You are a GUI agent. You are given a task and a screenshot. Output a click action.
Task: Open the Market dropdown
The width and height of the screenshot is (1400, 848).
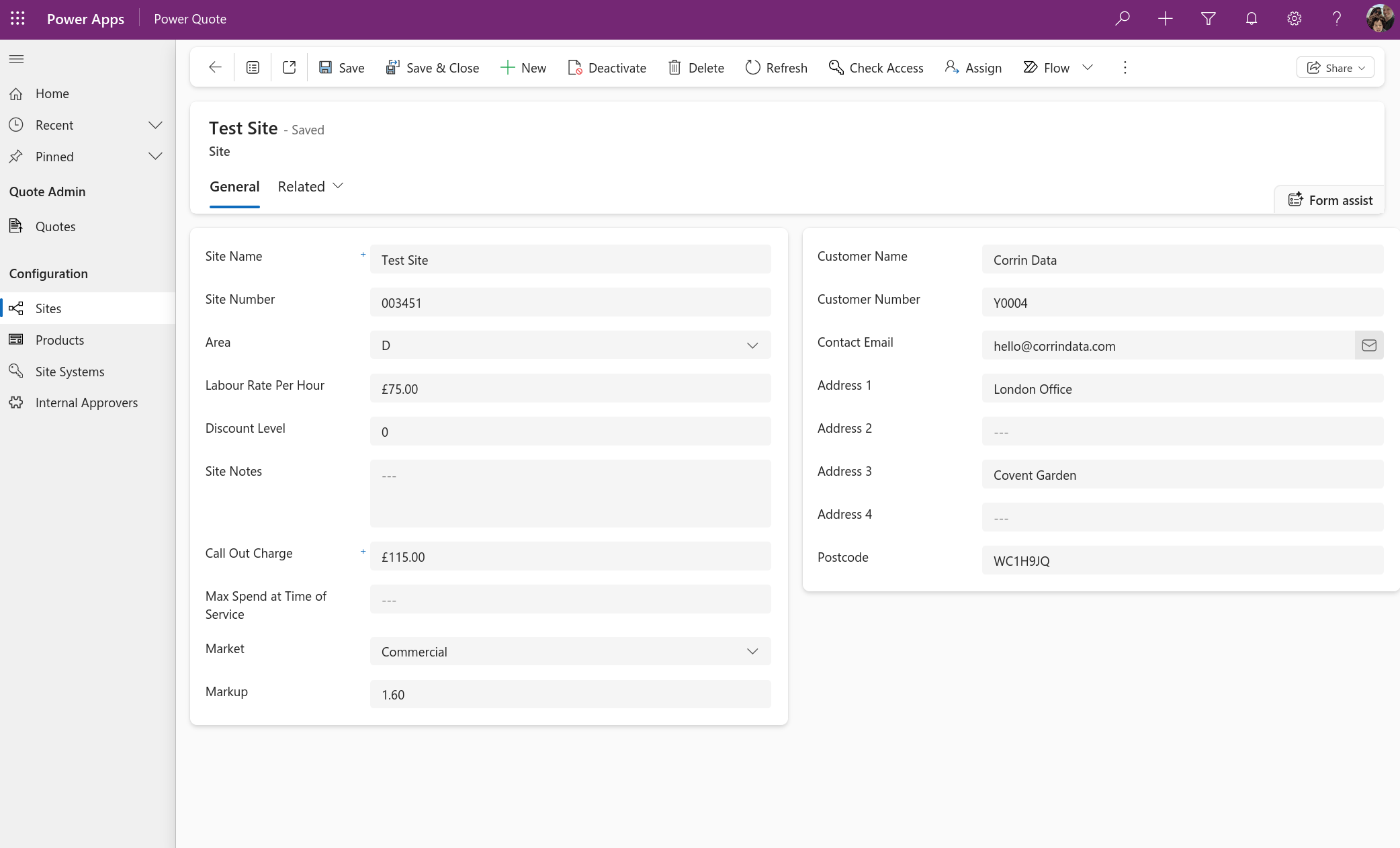[752, 651]
